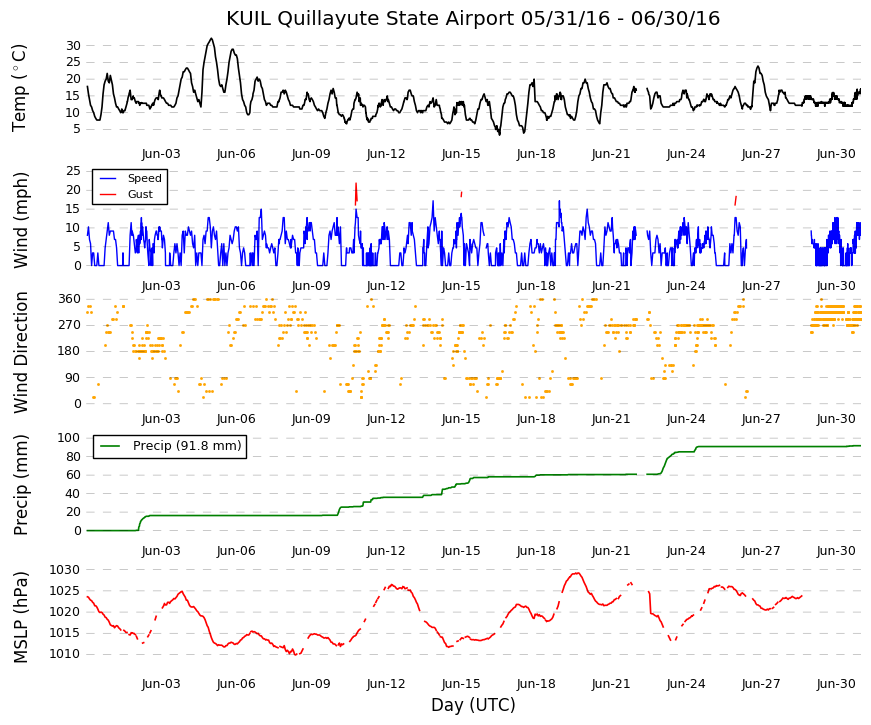Click the Jun-30 tick under the MSLP plot
The height and width of the screenshot is (725, 871).
(x=836, y=684)
